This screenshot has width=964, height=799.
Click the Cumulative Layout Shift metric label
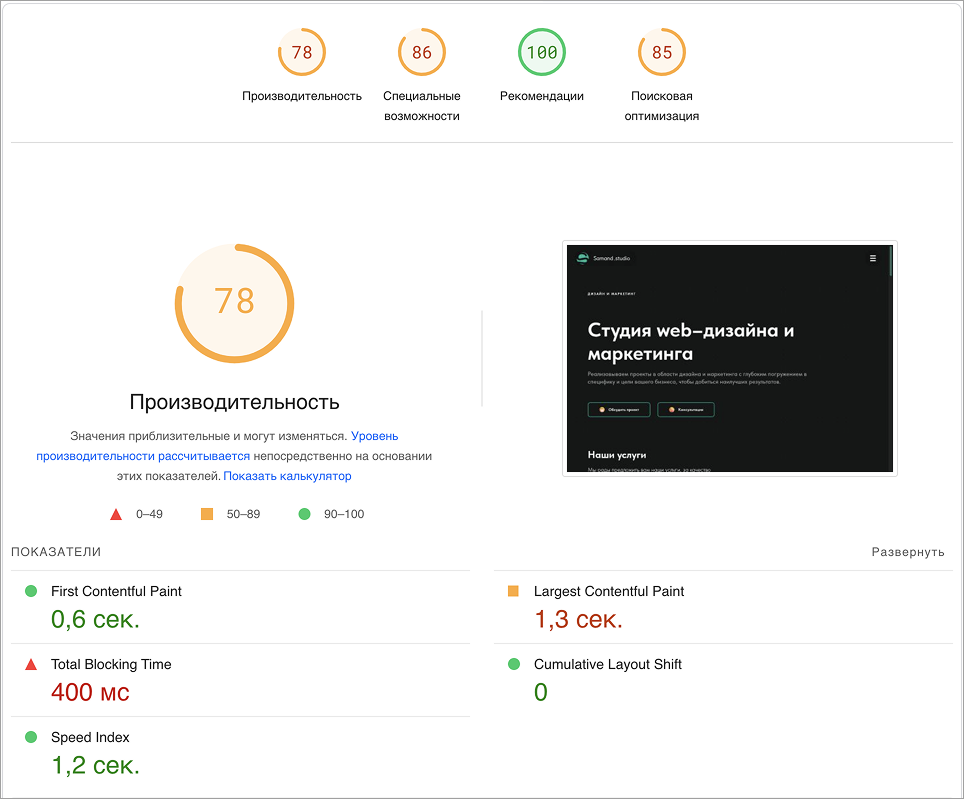tap(607, 664)
